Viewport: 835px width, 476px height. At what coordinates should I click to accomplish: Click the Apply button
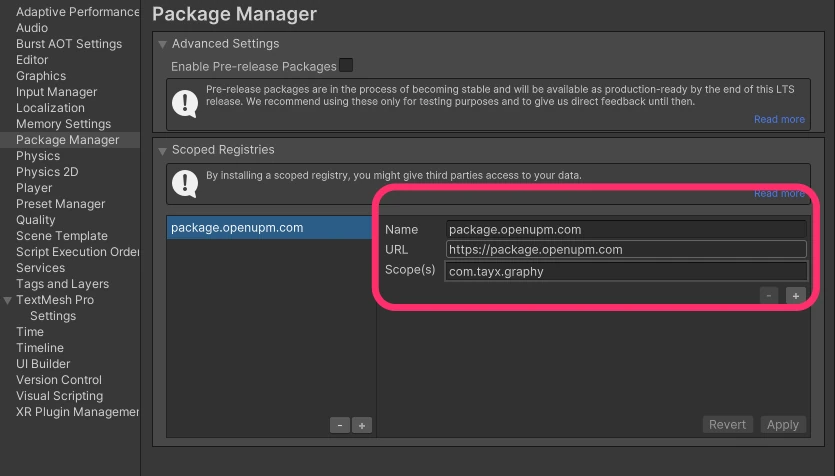[783, 424]
